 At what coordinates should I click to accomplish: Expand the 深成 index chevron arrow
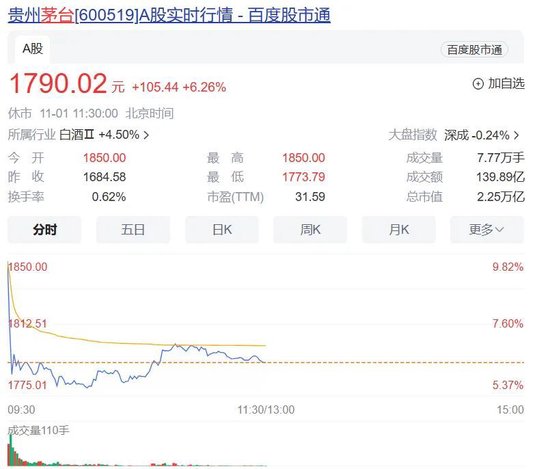(516, 135)
